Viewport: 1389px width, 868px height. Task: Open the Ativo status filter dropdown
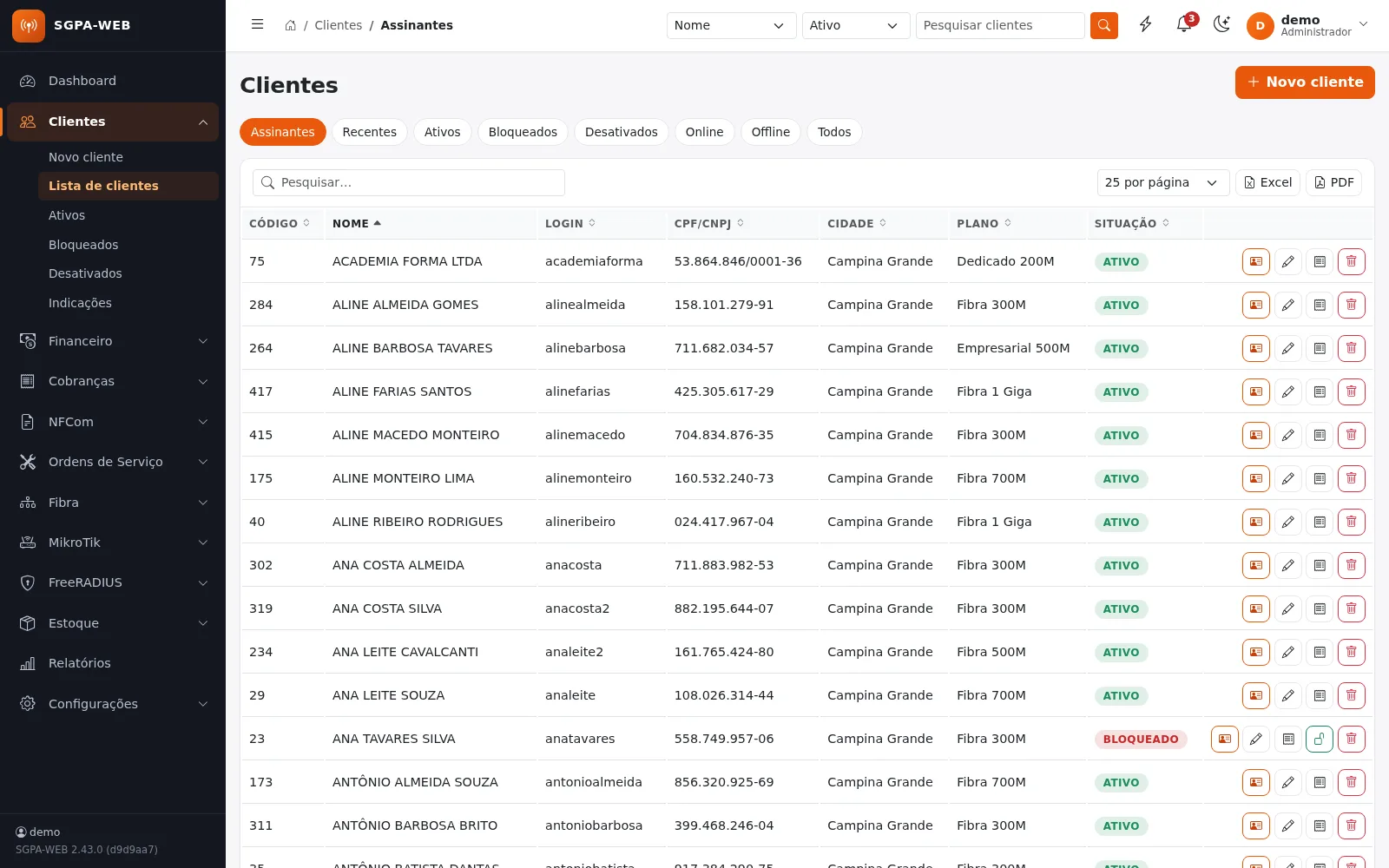(856, 25)
